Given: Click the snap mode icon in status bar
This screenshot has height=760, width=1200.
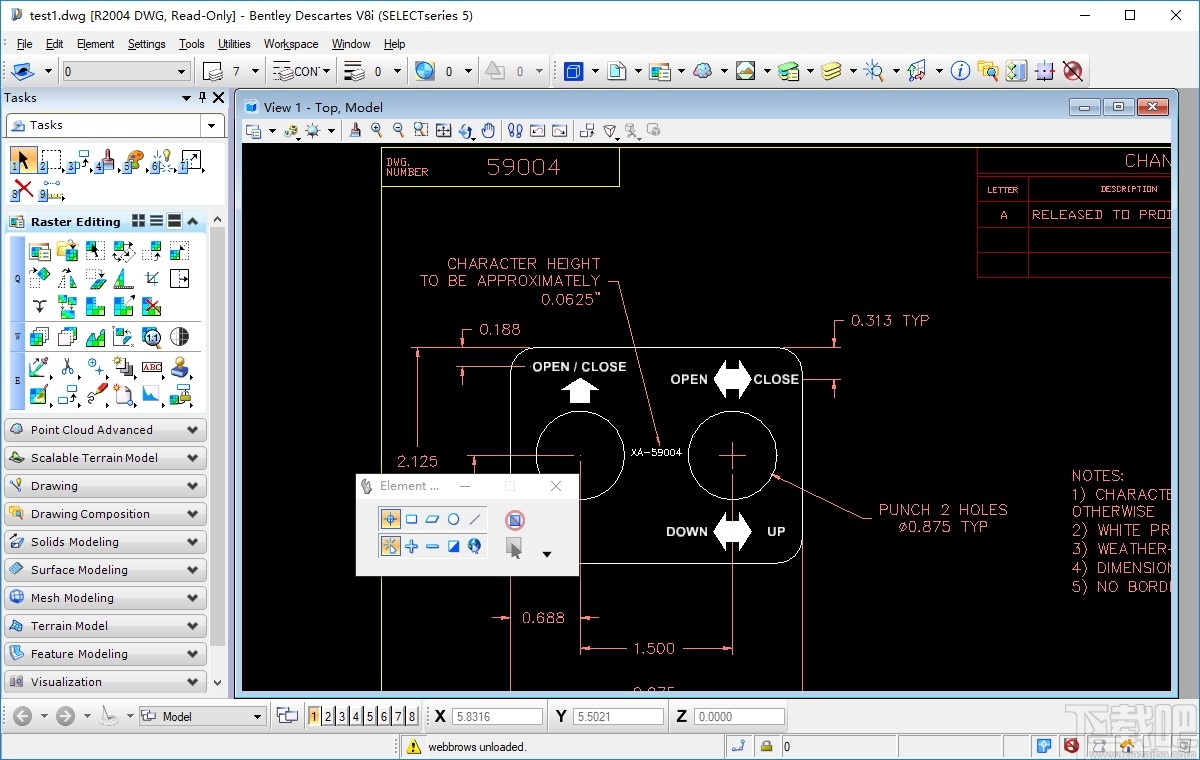Looking at the screenshot, I should point(739,746).
